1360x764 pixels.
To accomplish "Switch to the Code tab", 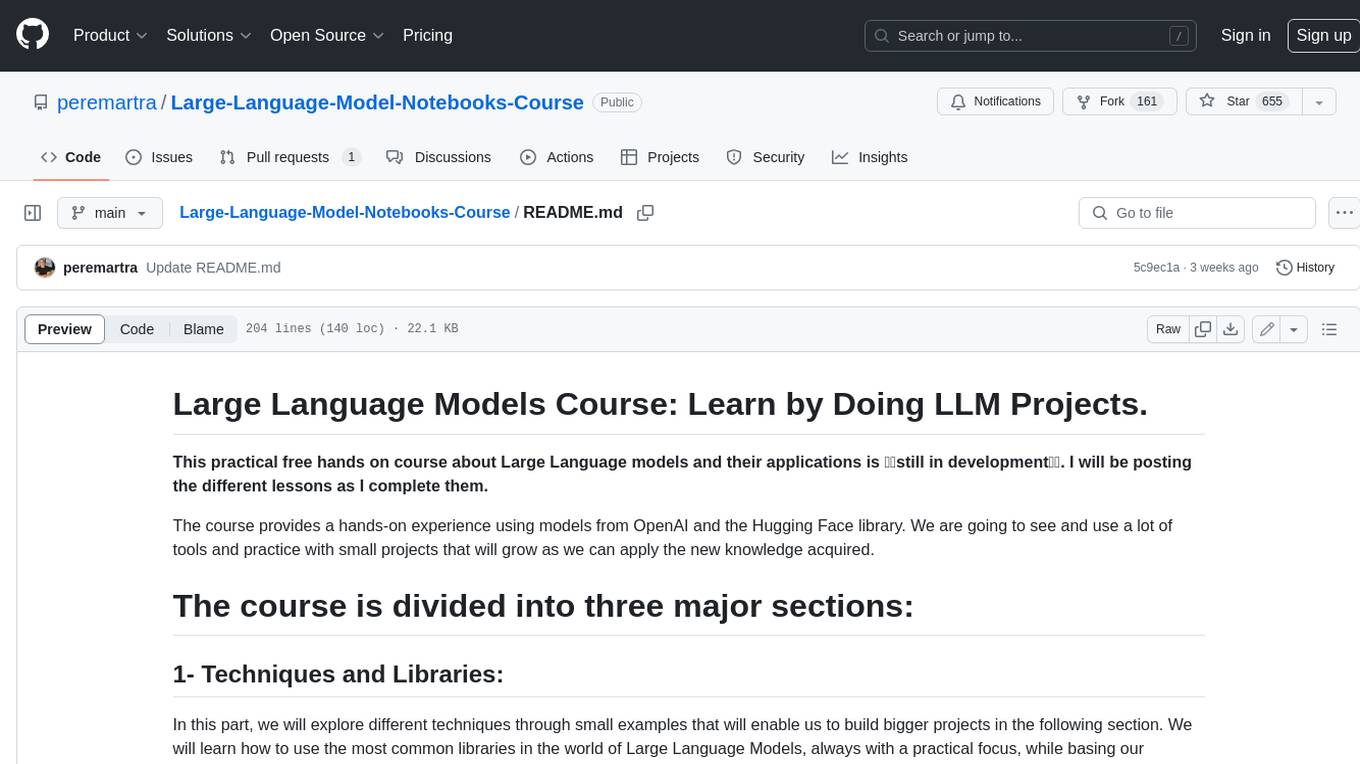I will pyautogui.click(x=70, y=157).
